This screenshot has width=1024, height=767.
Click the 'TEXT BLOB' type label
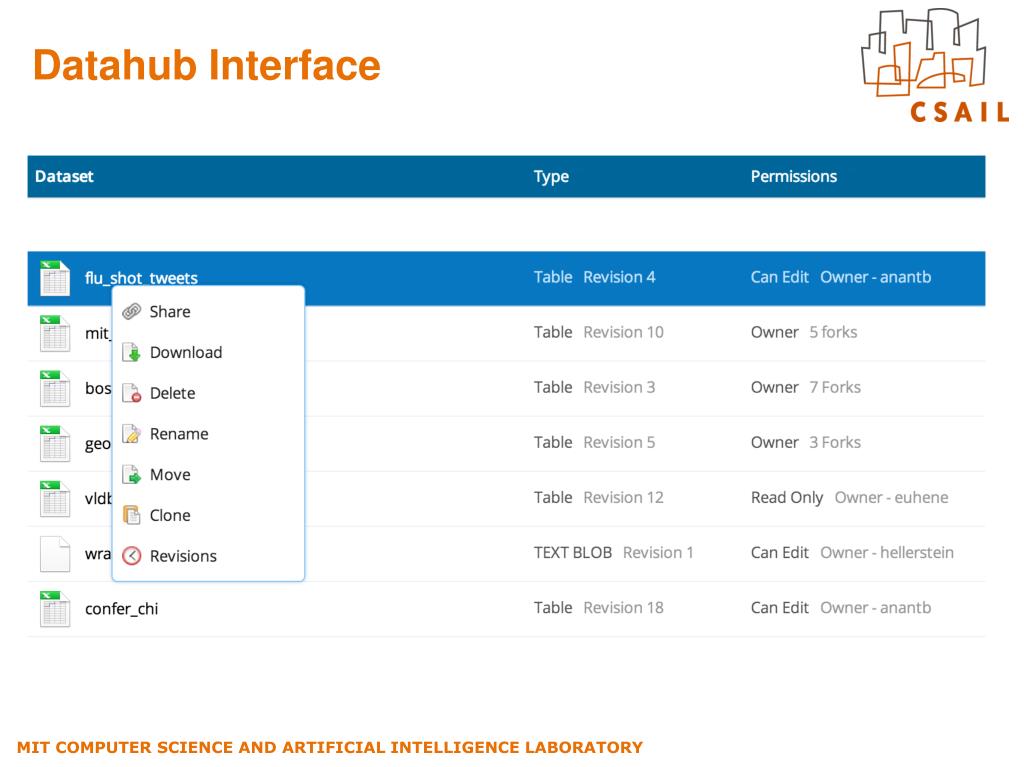point(573,553)
